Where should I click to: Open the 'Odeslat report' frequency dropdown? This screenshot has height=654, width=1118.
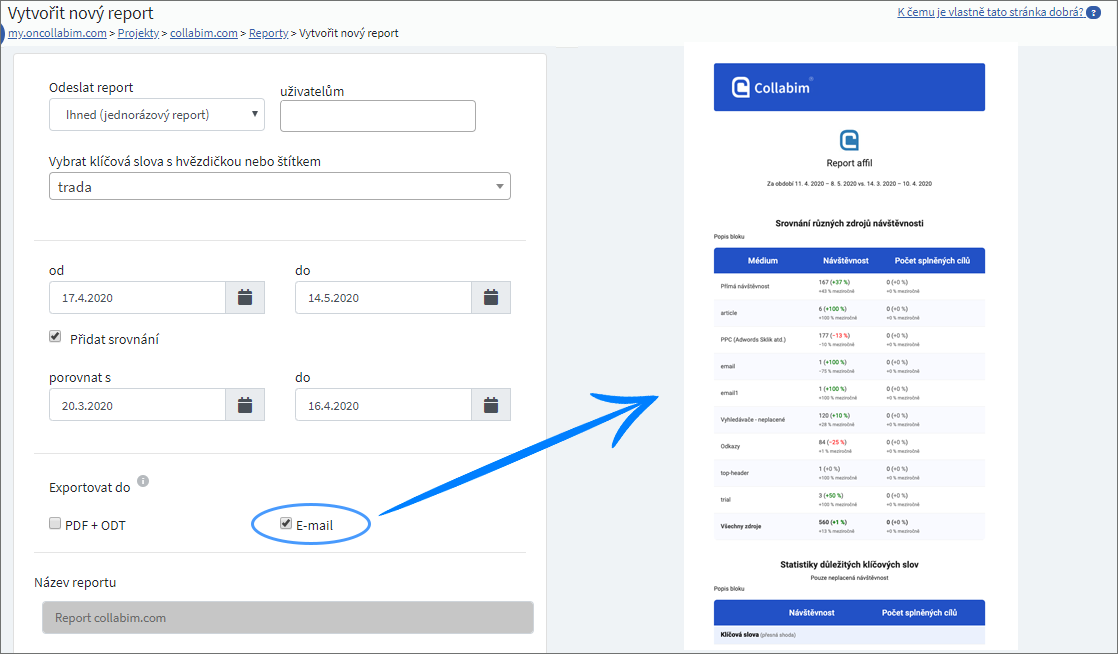157,115
